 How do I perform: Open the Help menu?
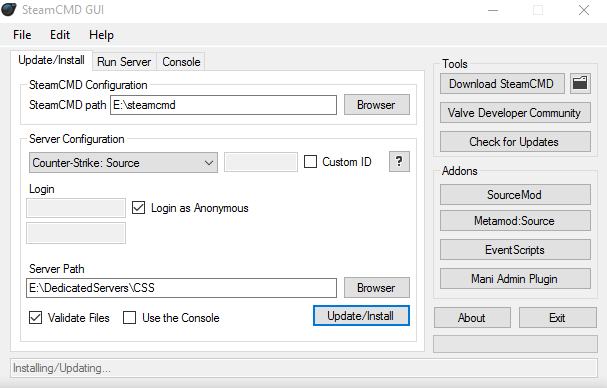pyautogui.click(x=101, y=35)
